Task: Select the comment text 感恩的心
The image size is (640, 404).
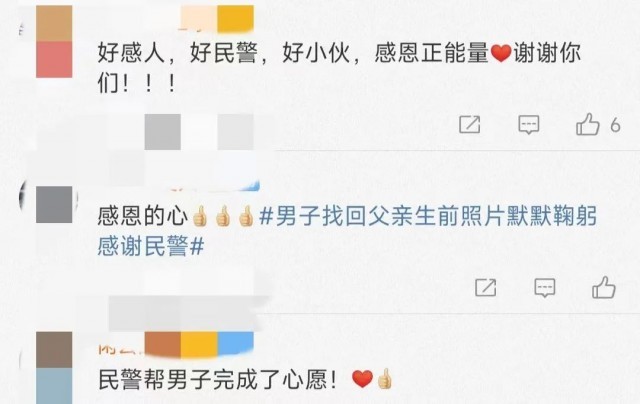Action: pos(142,216)
